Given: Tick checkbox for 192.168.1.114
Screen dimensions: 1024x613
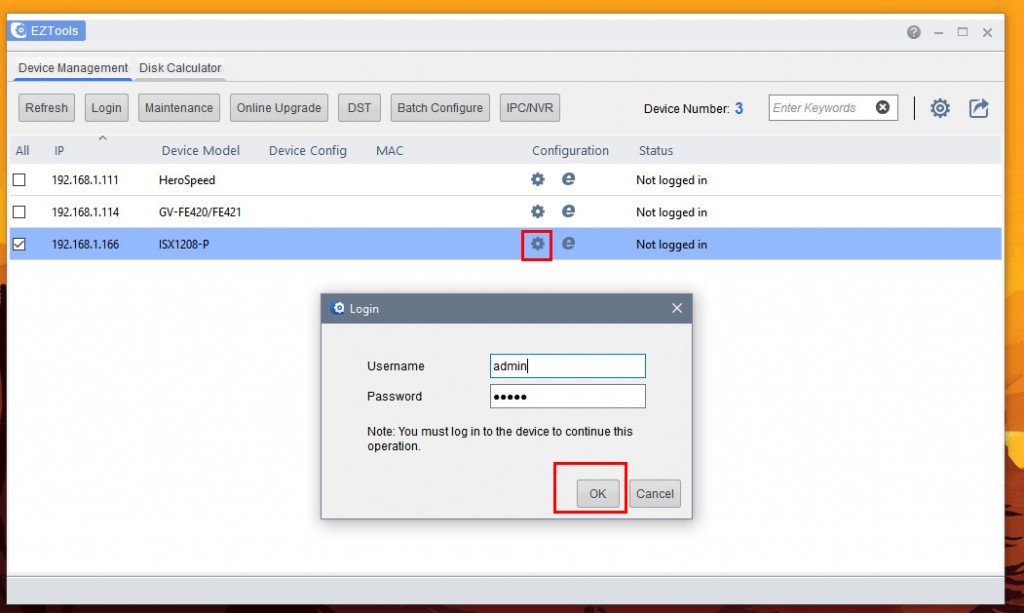Looking at the screenshot, I should click(20, 212).
